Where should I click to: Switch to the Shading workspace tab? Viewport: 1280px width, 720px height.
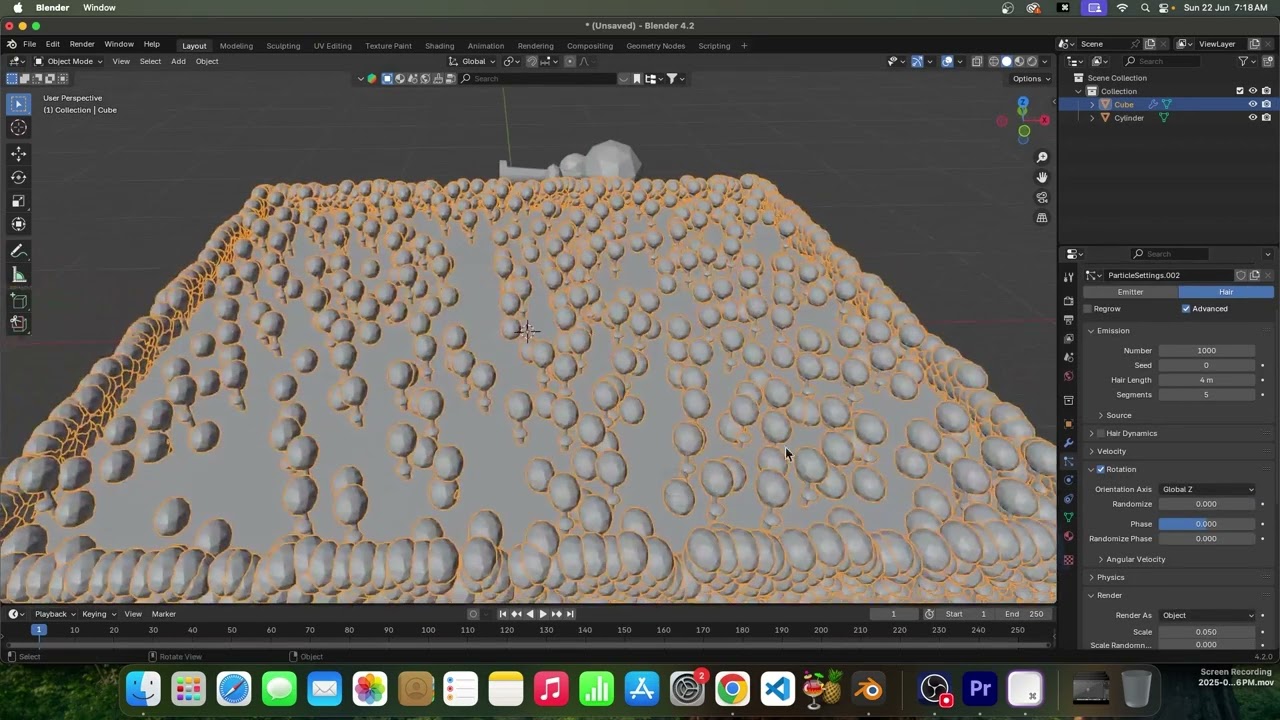coord(439,46)
